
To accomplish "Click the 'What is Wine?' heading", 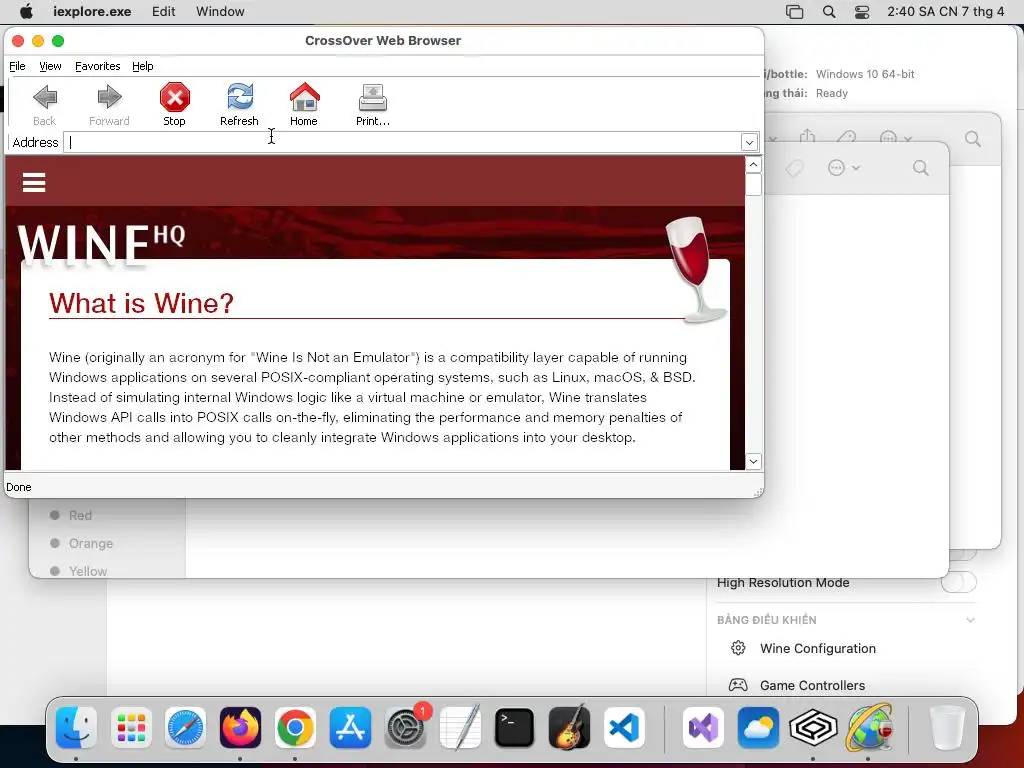I will point(141,303).
